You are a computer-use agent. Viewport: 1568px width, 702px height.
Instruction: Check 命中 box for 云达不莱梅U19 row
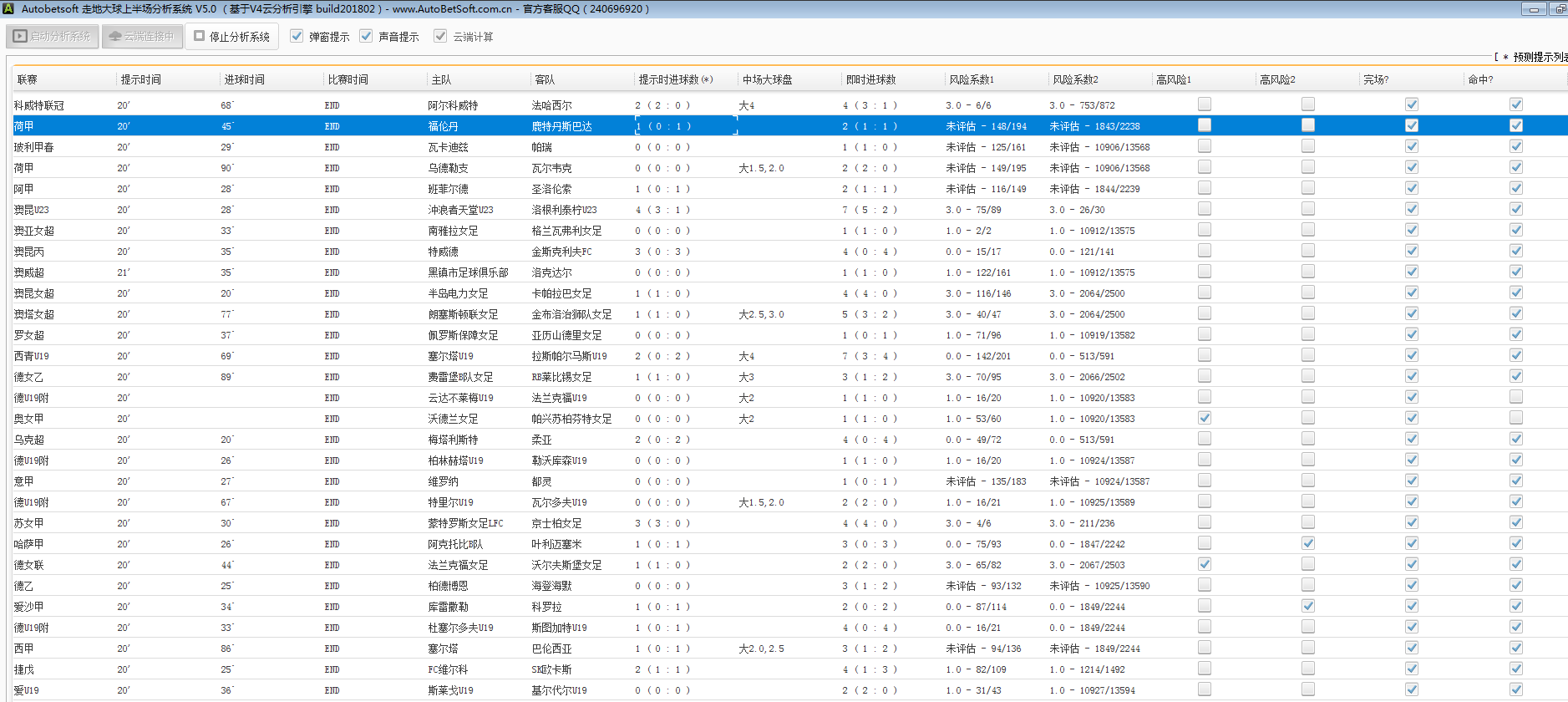[x=1515, y=397]
